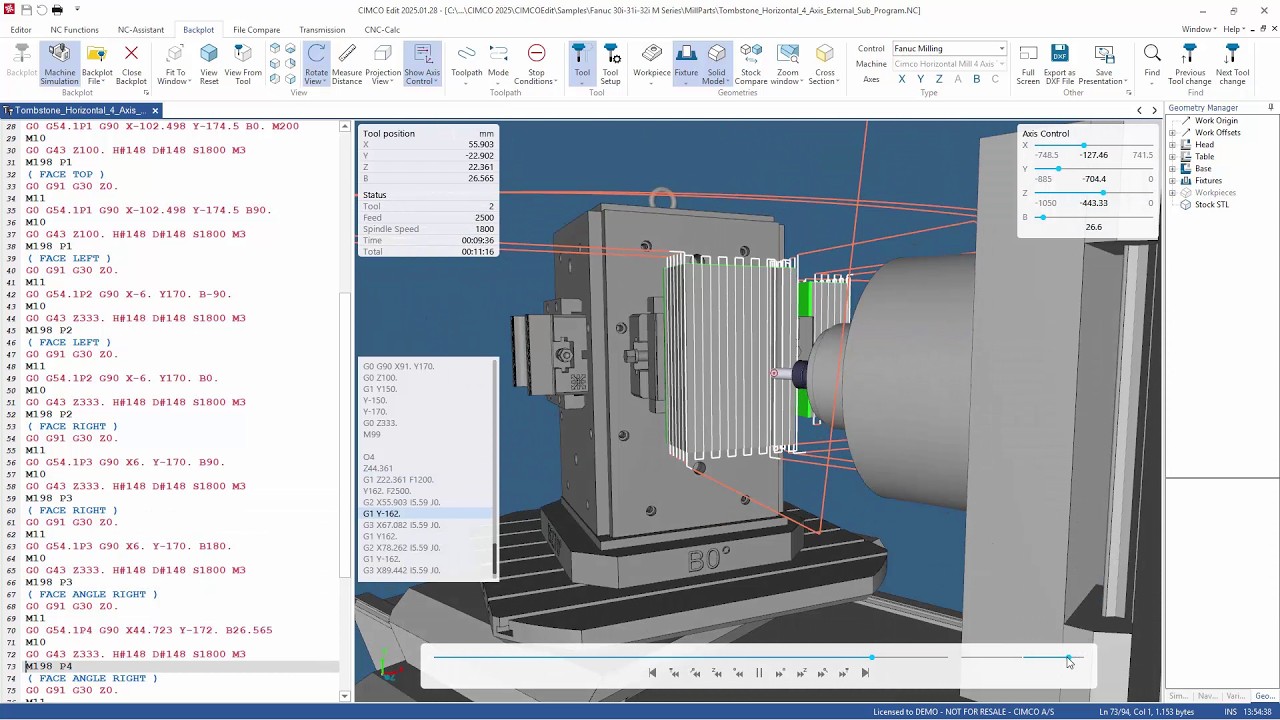Screen dimensions: 1280x720
Task: Click View From Tool
Action: (x=243, y=64)
